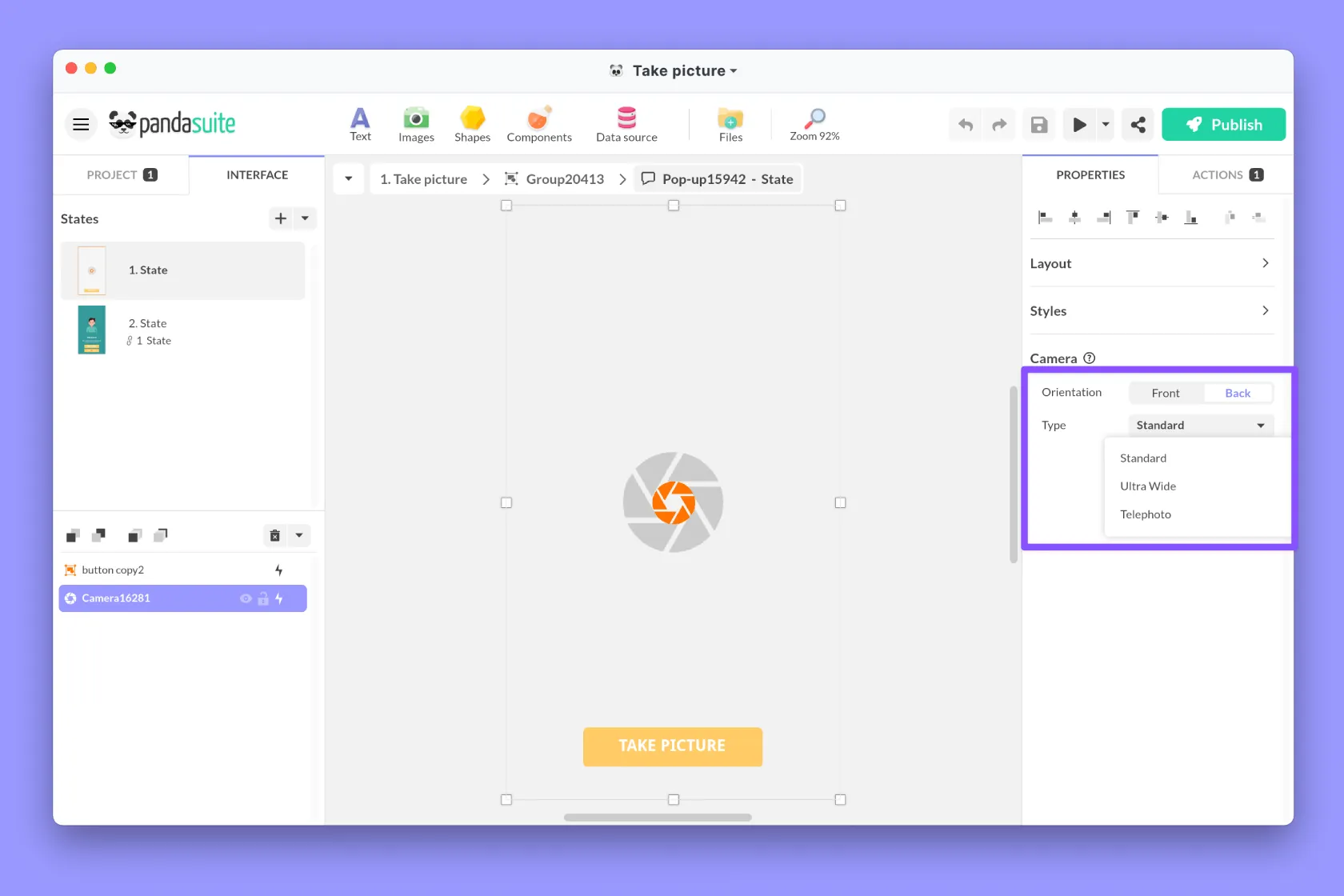Expand the Styles section

[x=1150, y=310]
